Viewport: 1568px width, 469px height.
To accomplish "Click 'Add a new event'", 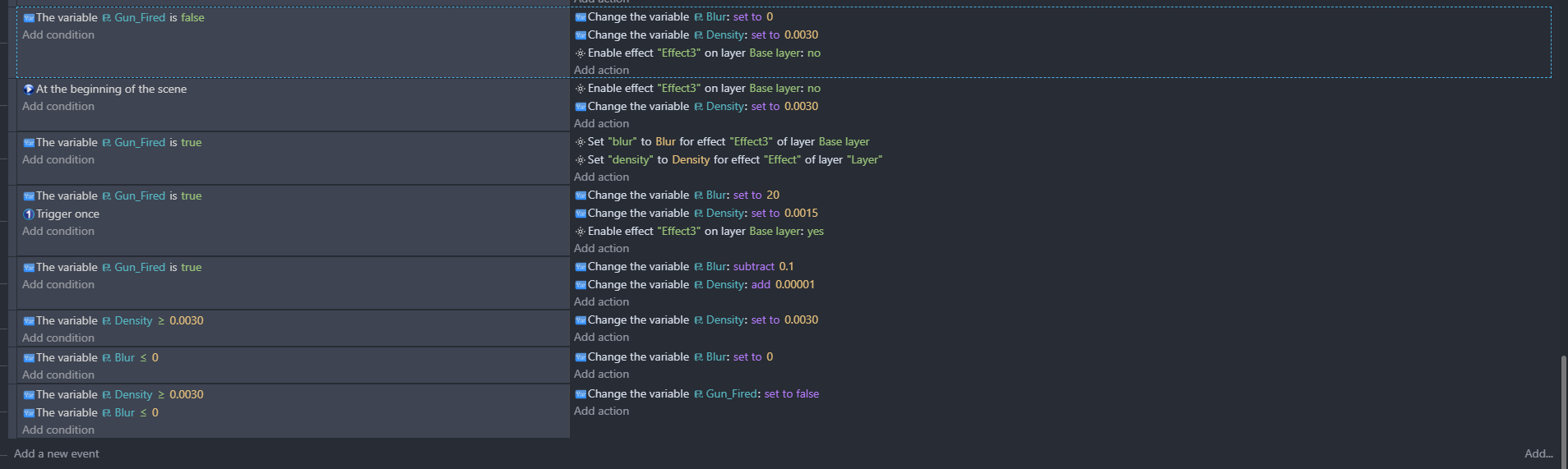I will [x=57, y=454].
